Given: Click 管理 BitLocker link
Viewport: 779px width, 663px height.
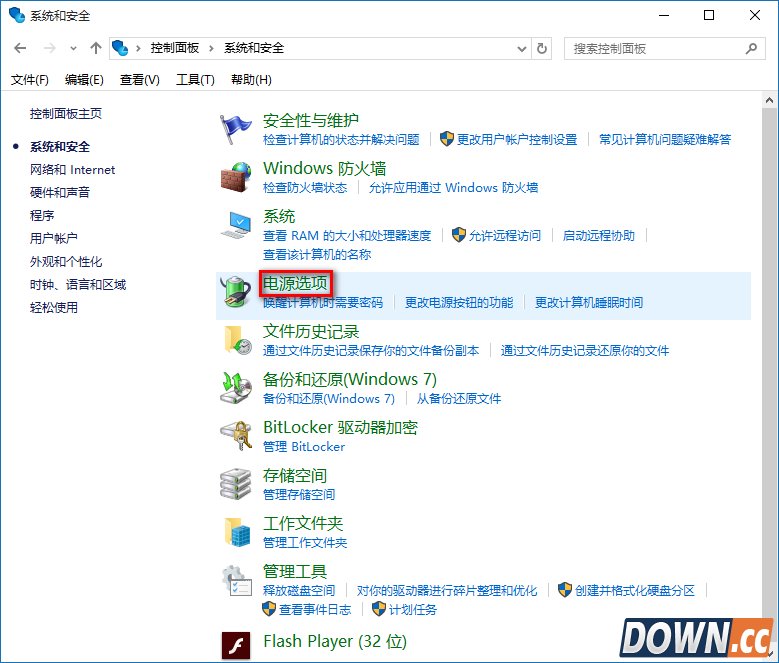Looking at the screenshot, I should [304, 446].
